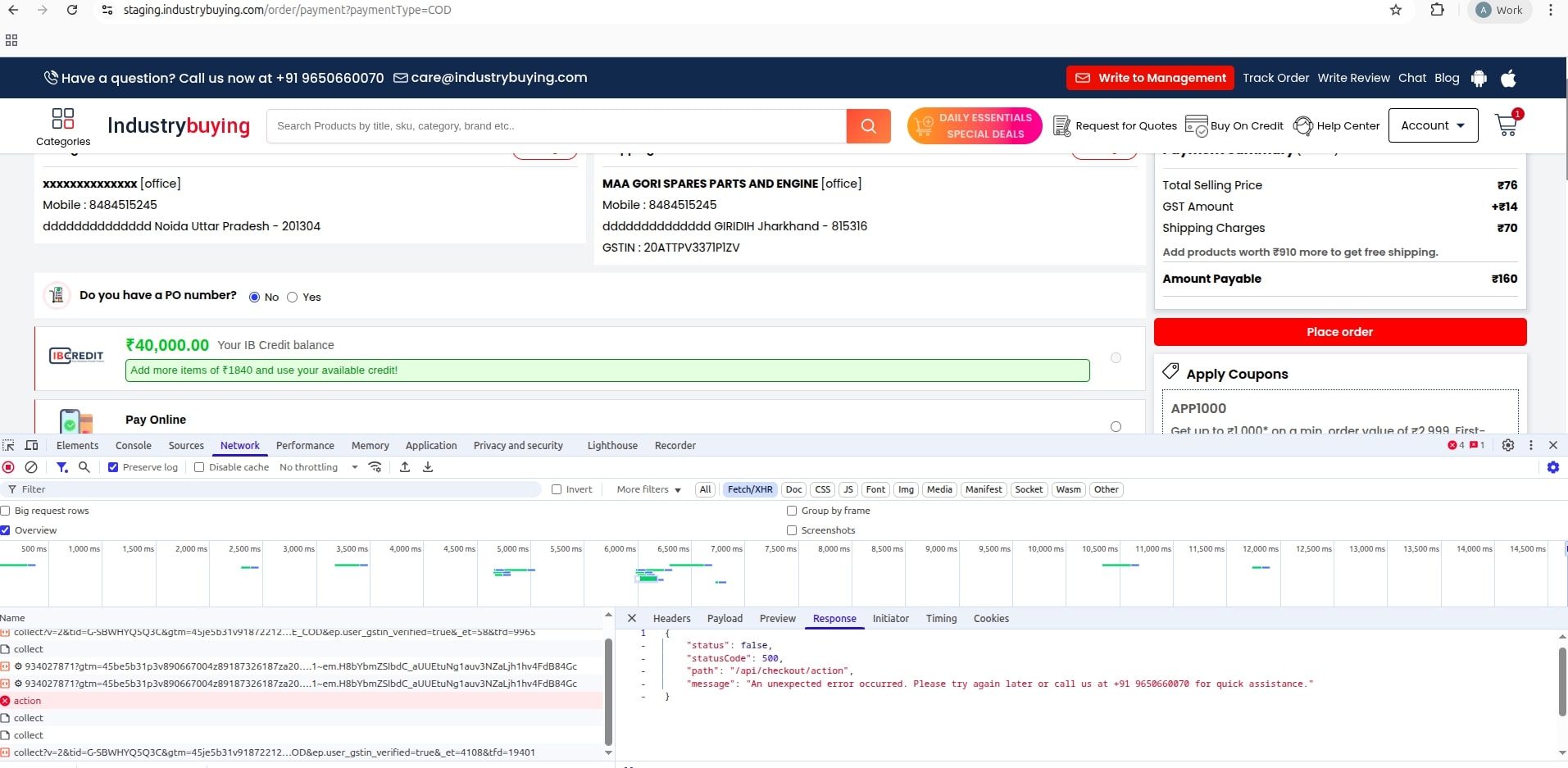Open the More filters dropdown
1568x768 pixels.
[x=648, y=489]
